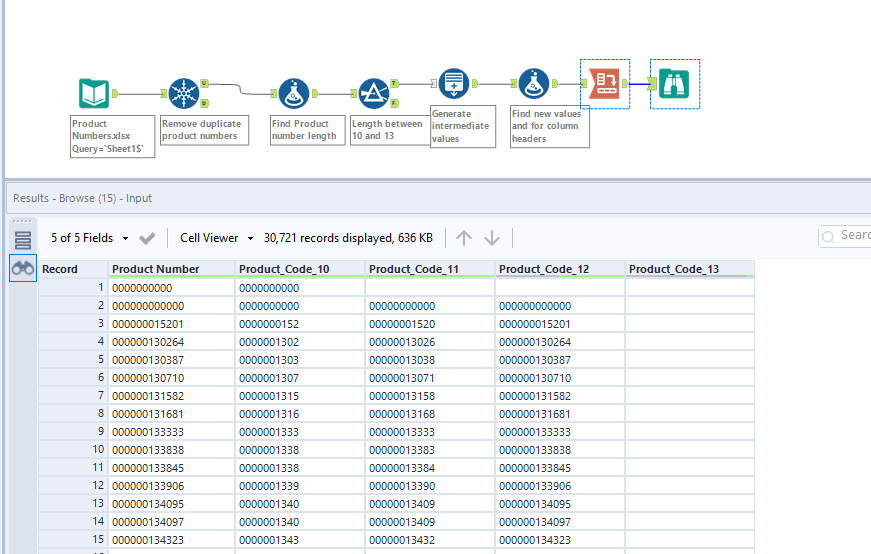Select the annotation 'Remove duplicate product numbers'

tap(204, 130)
